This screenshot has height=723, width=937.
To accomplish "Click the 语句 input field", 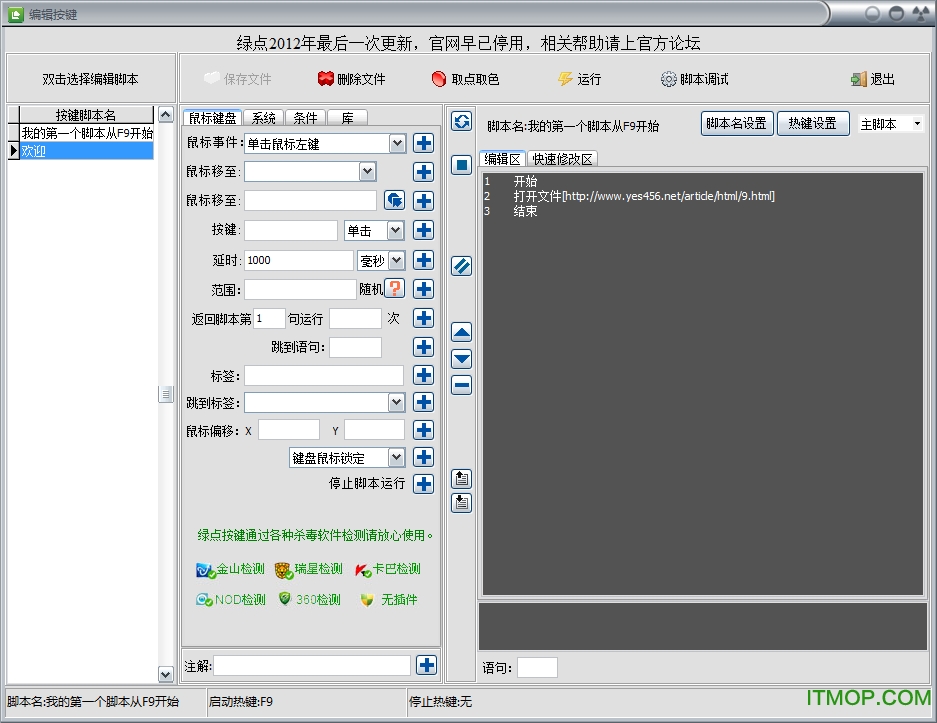I will (537, 667).
